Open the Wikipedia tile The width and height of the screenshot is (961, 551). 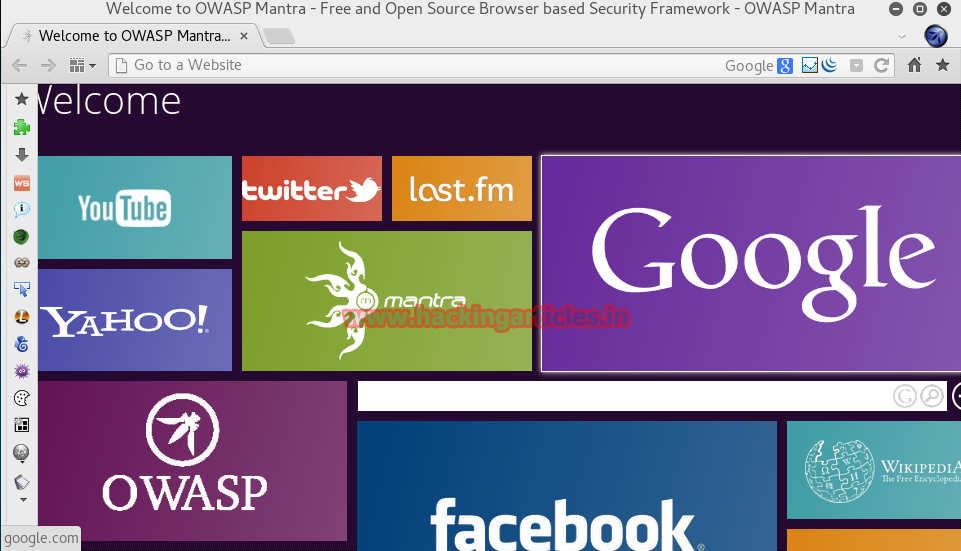point(874,469)
